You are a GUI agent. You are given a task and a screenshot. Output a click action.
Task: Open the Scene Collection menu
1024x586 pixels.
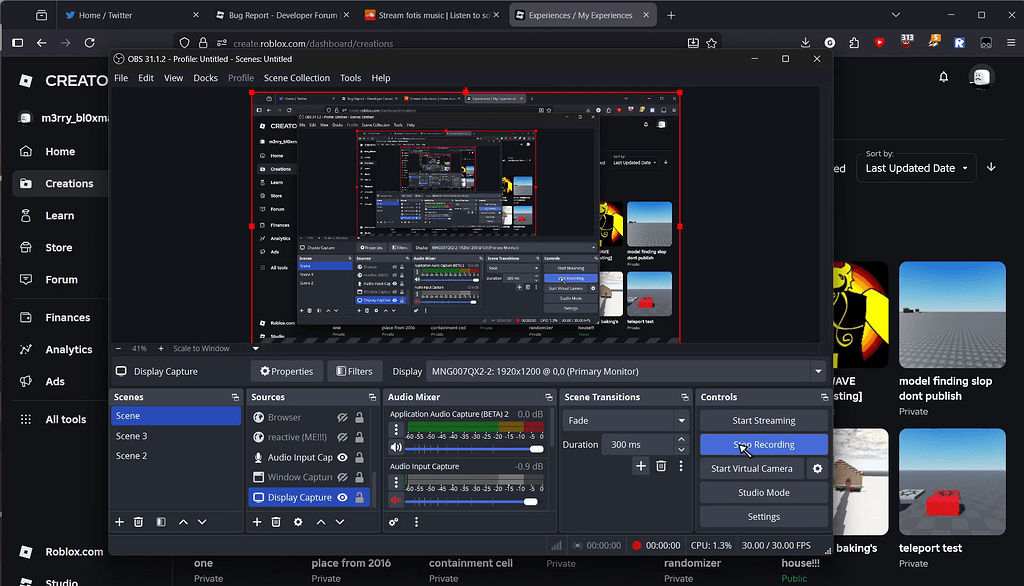tap(296, 78)
